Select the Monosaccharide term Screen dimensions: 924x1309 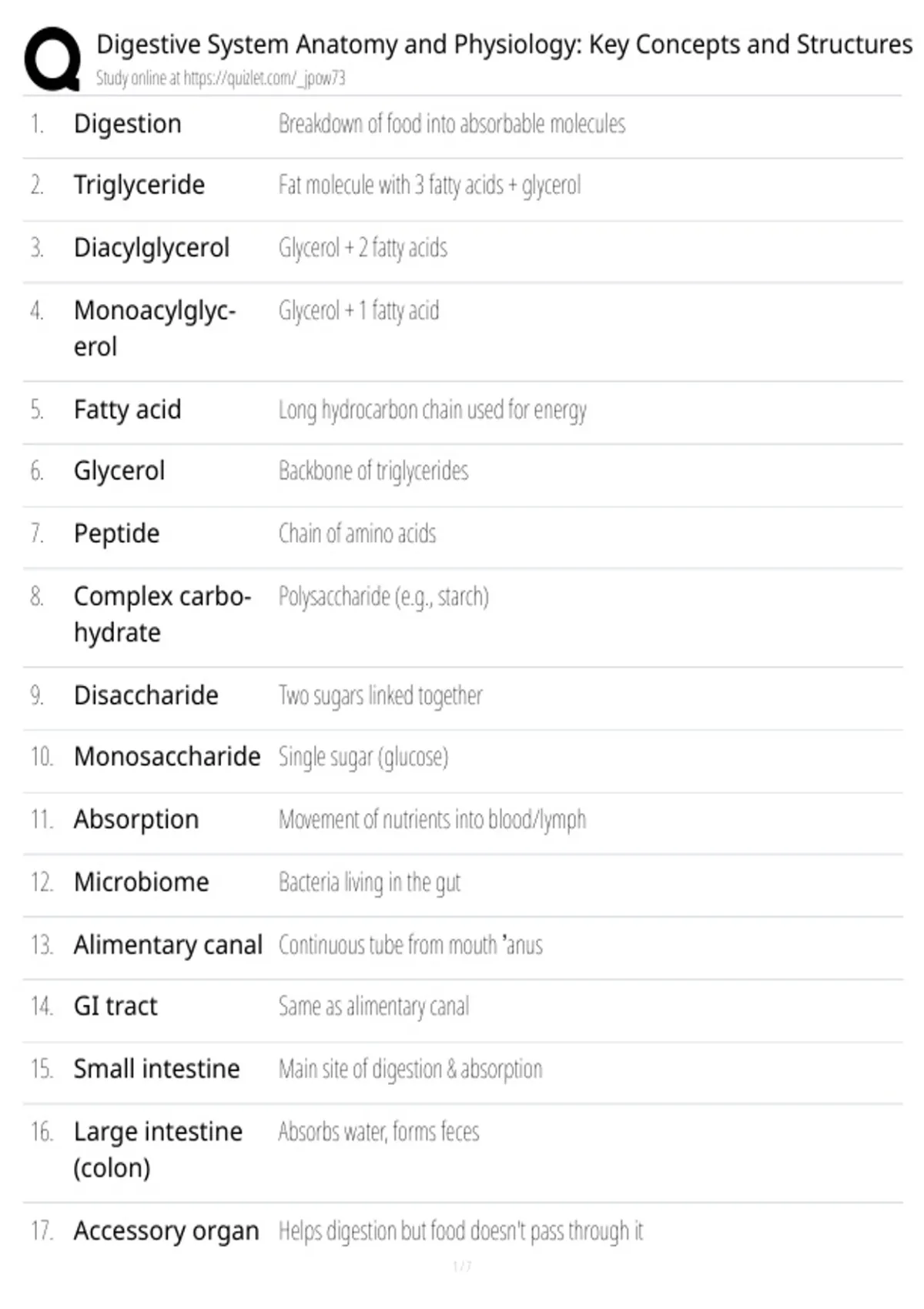pos(167,757)
